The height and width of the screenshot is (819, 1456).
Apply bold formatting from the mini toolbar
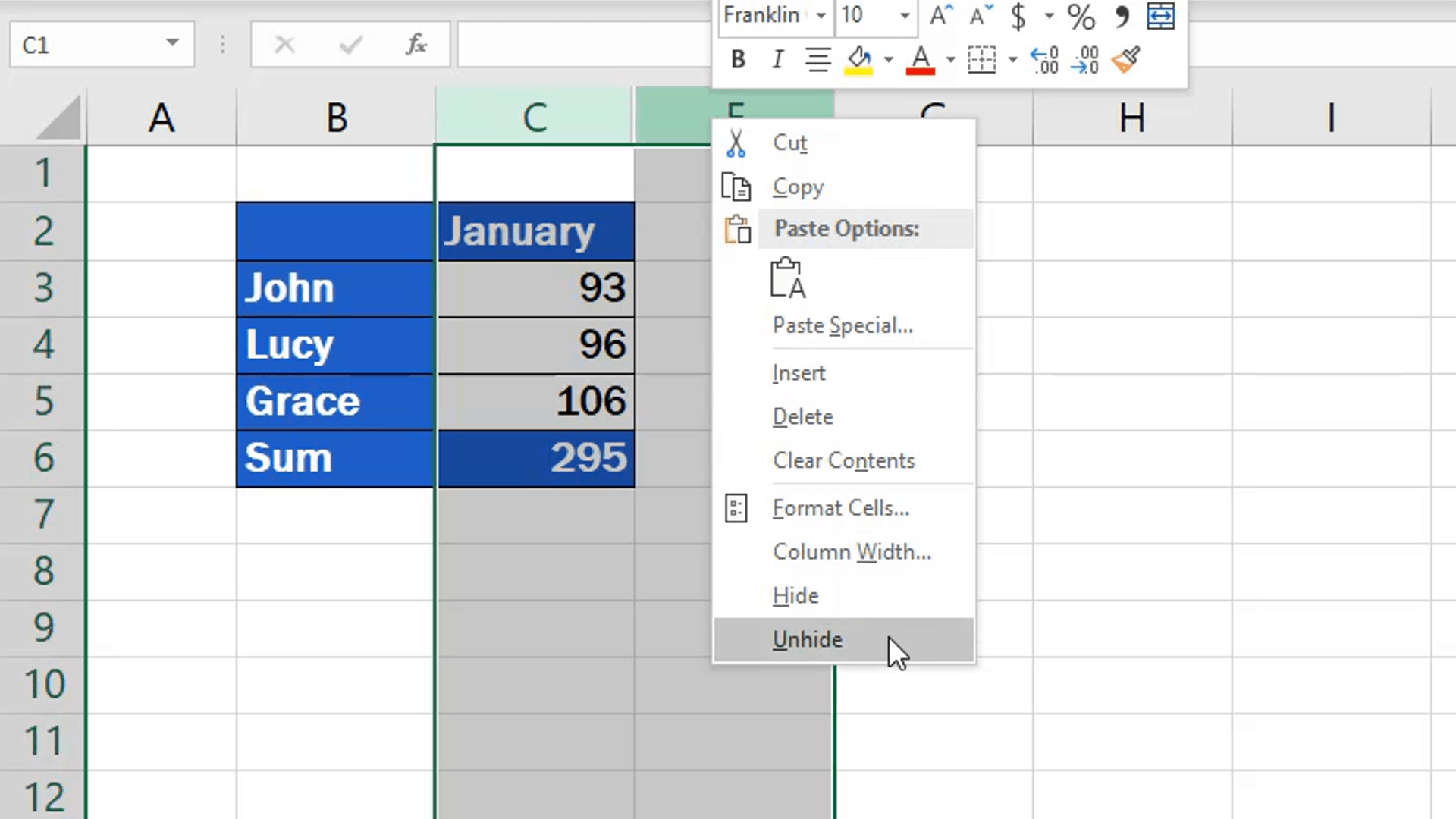pos(736,60)
